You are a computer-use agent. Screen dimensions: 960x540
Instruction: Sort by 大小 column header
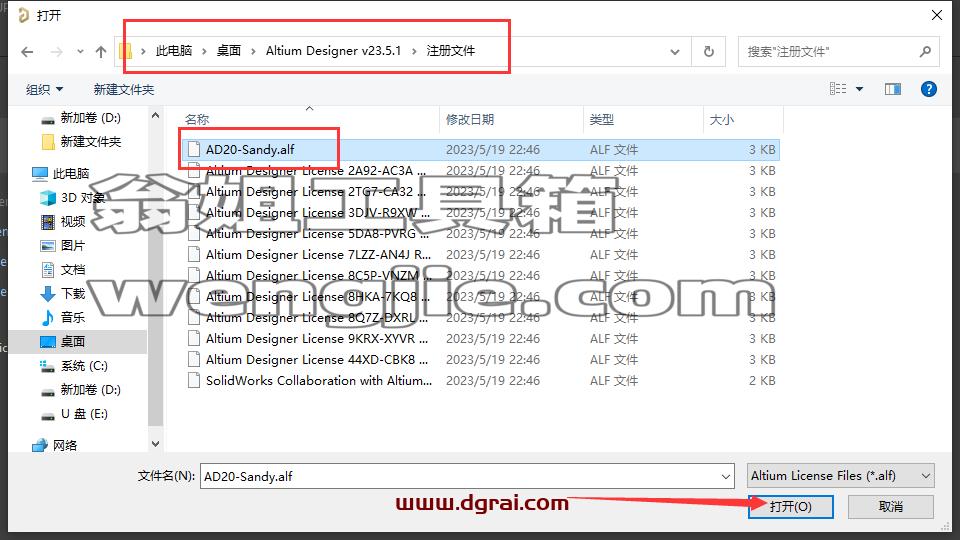pyautogui.click(x=721, y=119)
